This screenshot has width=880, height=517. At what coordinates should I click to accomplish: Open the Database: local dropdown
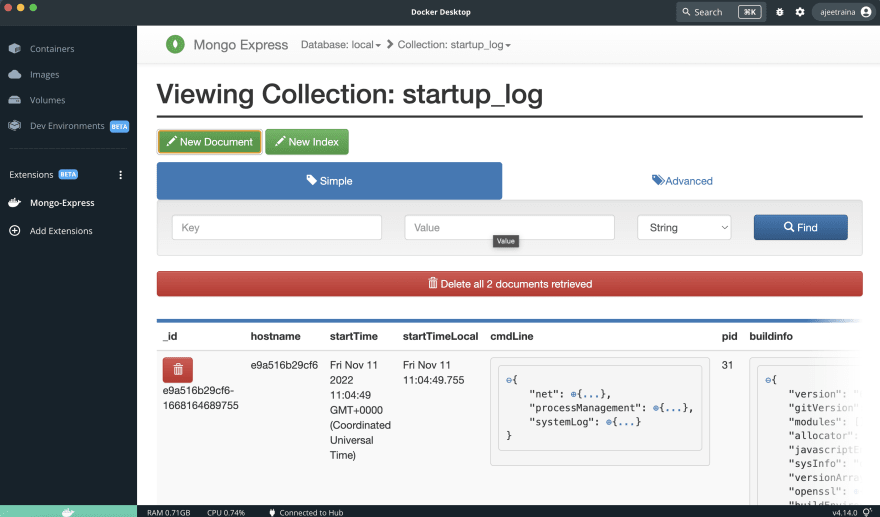(x=341, y=45)
